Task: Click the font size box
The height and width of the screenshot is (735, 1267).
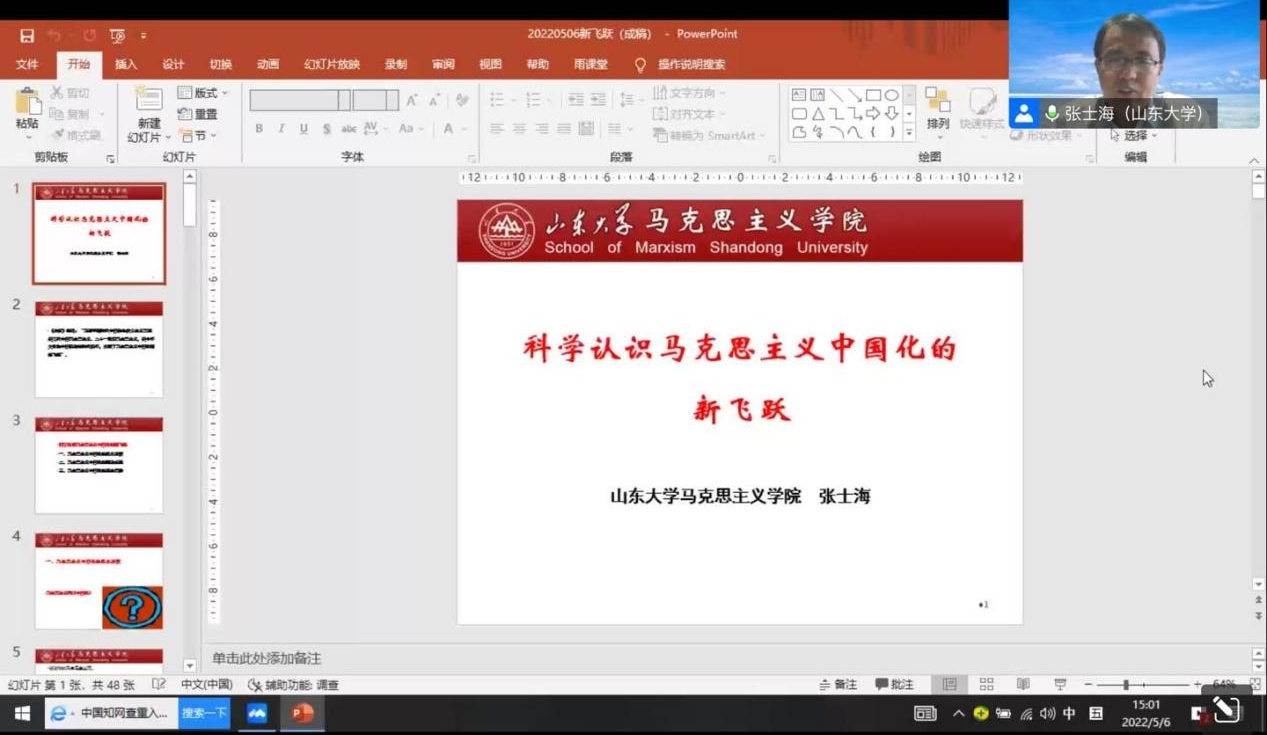Action: tap(375, 100)
